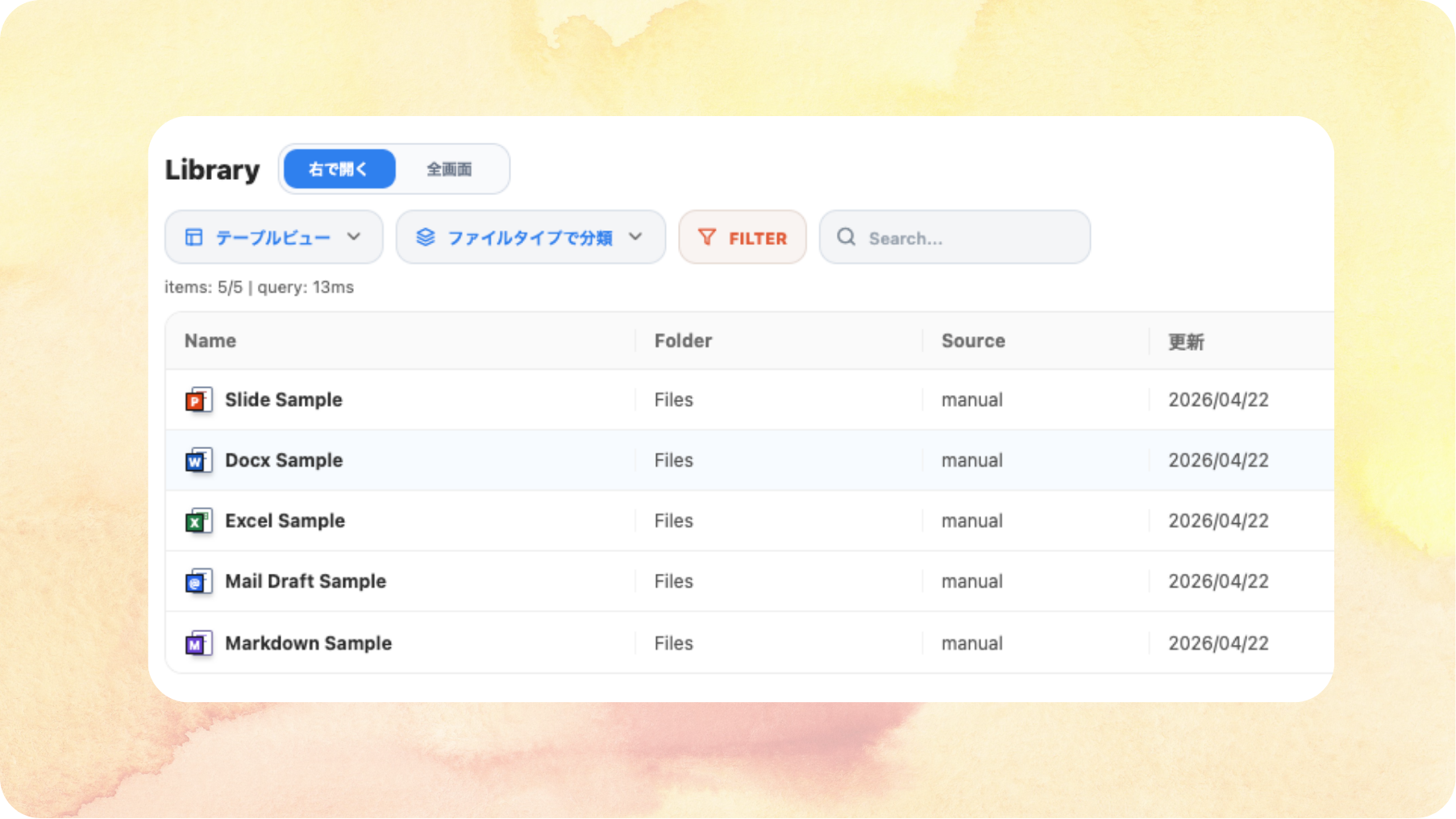This screenshot has width=1456, height=819.
Task: Click the 2026/04/22 date of Docx Sample
Action: click(x=1219, y=460)
